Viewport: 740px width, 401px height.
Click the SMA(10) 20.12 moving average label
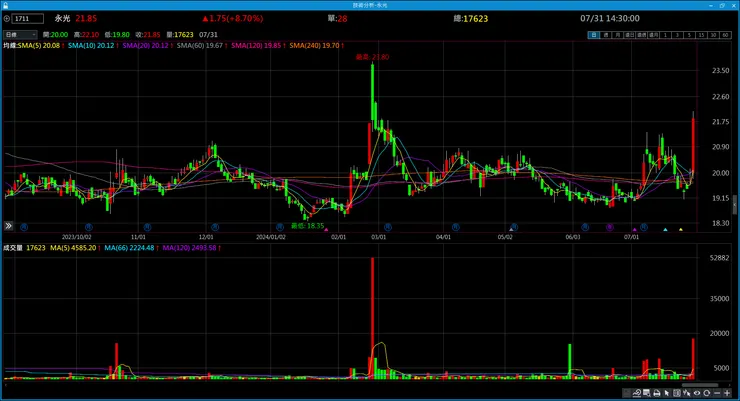93,45
